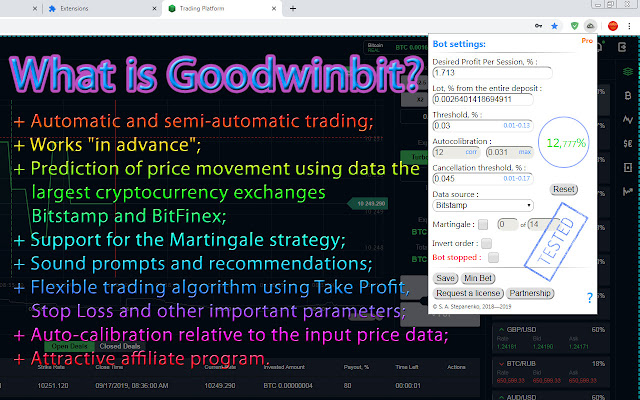Viewport: 640px width, 400px height.
Task: Open a new browser tab
Action: (293, 8)
